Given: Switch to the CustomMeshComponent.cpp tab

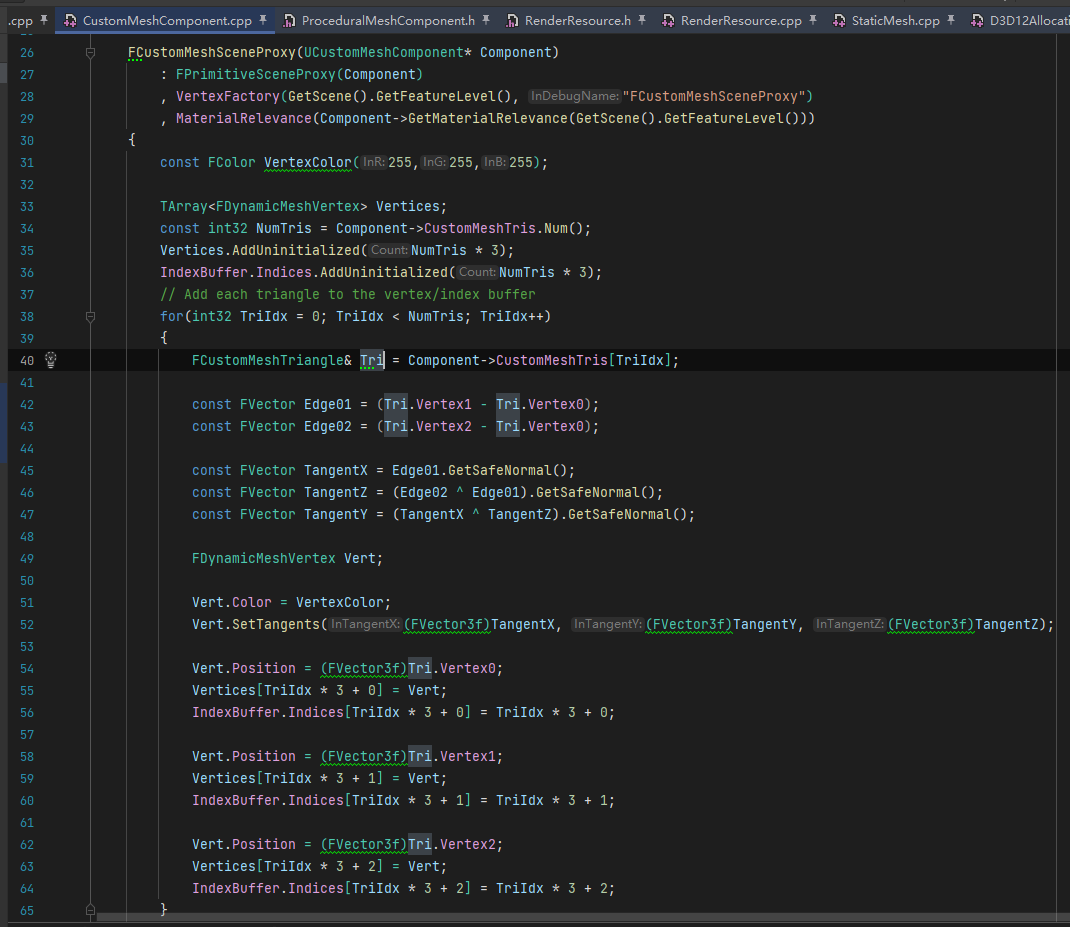Looking at the screenshot, I should pyautogui.click(x=165, y=20).
